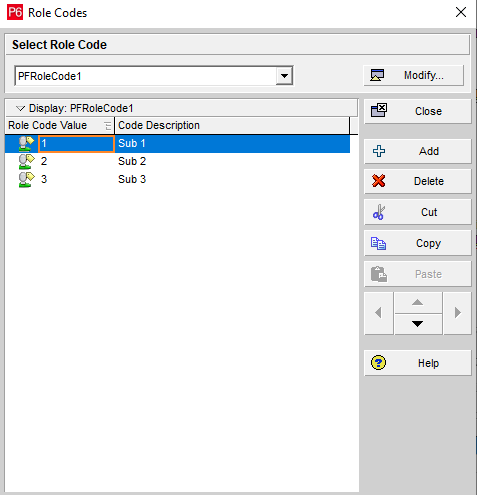Click the move up arrow button
Image resolution: width=477 pixels, height=495 pixels.
(418, 302)
